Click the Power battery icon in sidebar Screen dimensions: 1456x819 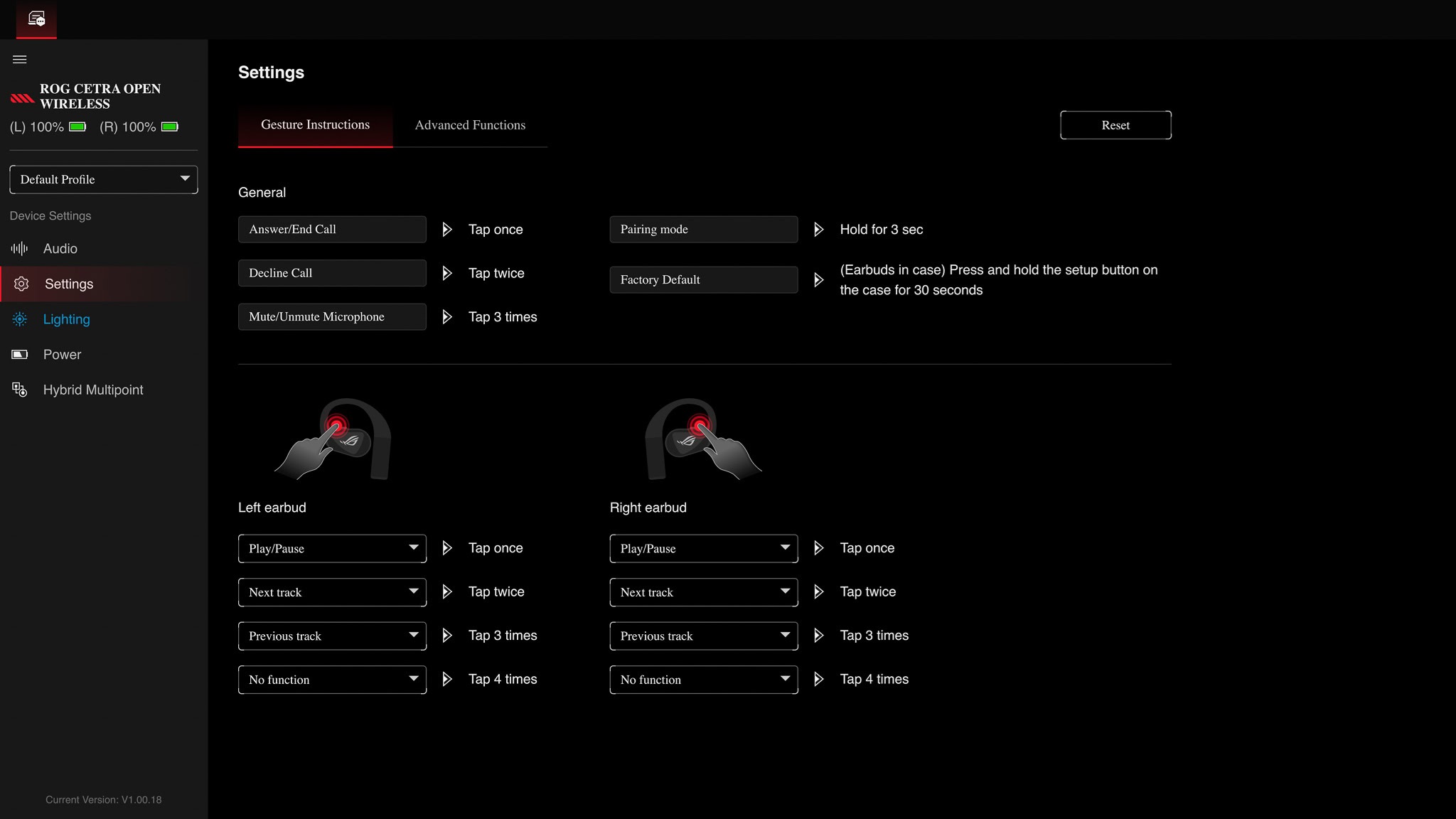tap(20, 354)
